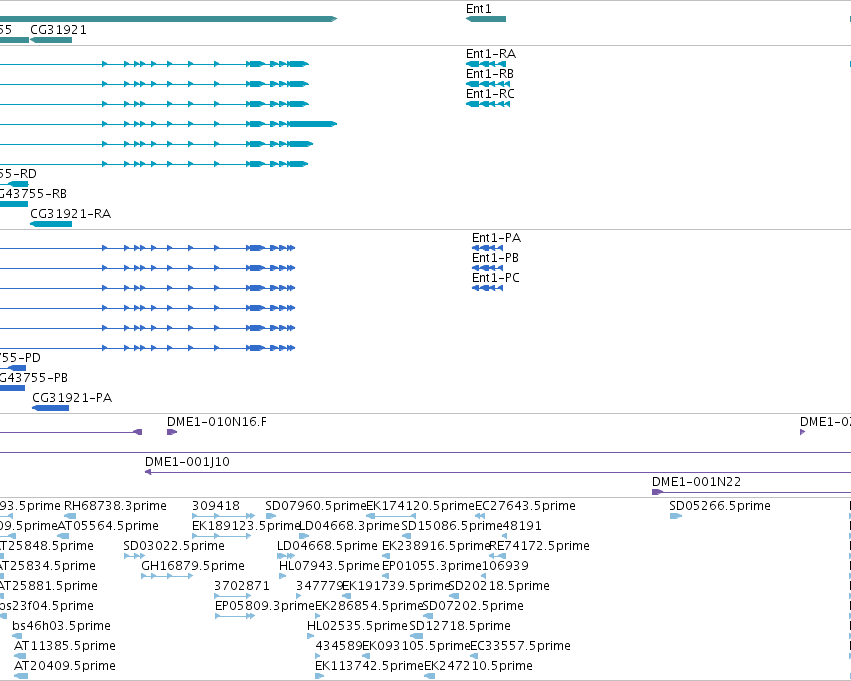The width and height of the screenshot is (851, 681).
Task: Select the GH16879.5prime EST label
Action: (x=193, y=566)
